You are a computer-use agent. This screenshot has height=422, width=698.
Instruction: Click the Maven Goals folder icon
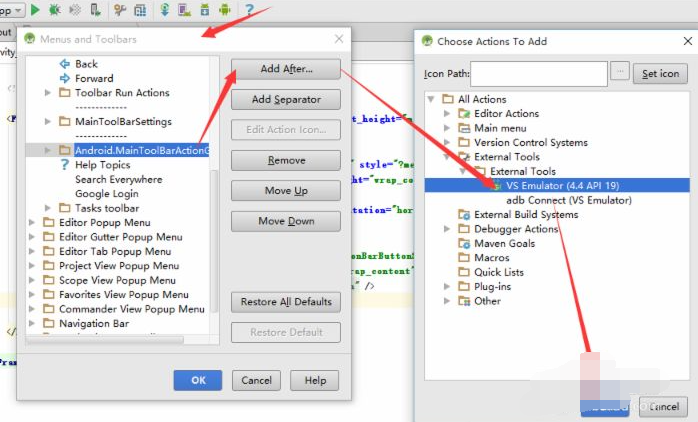point(464,243)
